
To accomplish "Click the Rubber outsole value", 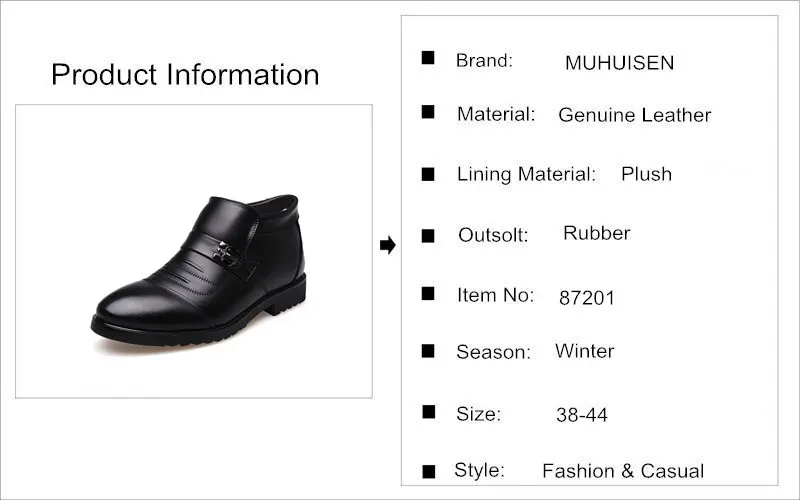I will click(596, 233).
